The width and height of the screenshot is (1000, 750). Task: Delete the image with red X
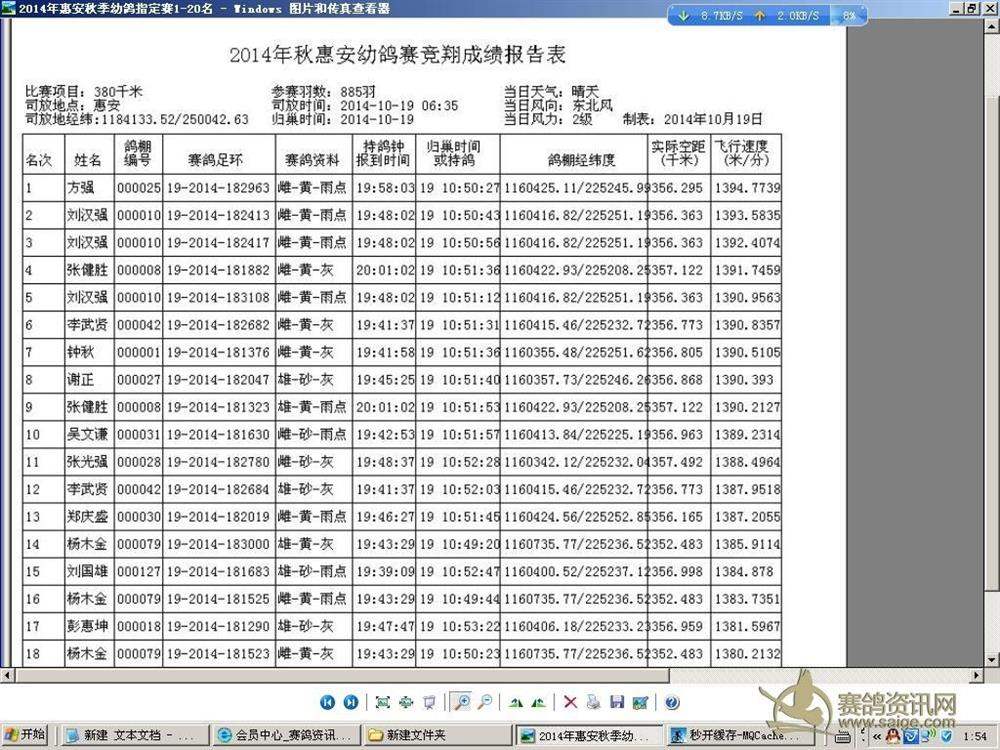(x=570, y=702)
